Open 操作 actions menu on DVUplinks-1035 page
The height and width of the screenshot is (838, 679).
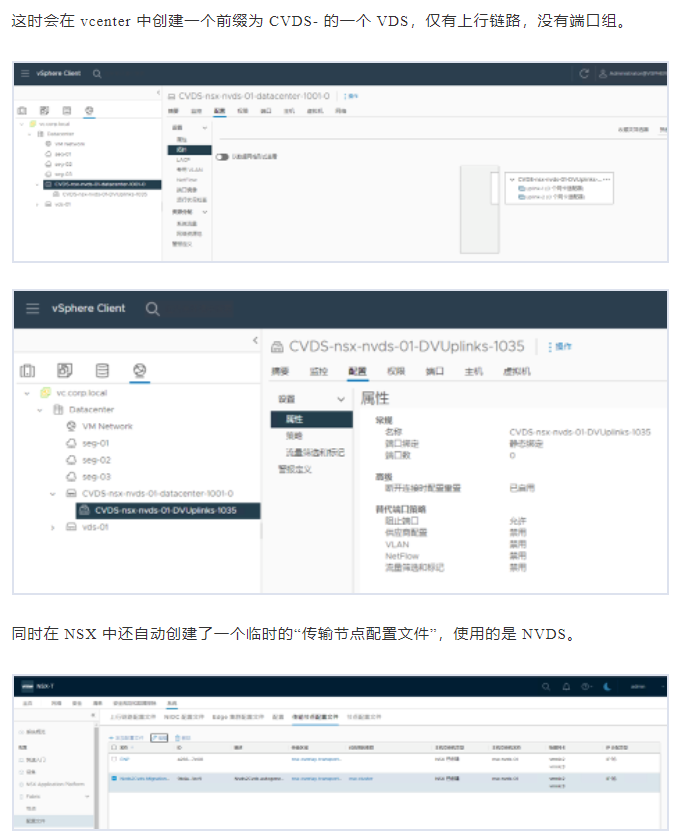click(560, 347)
